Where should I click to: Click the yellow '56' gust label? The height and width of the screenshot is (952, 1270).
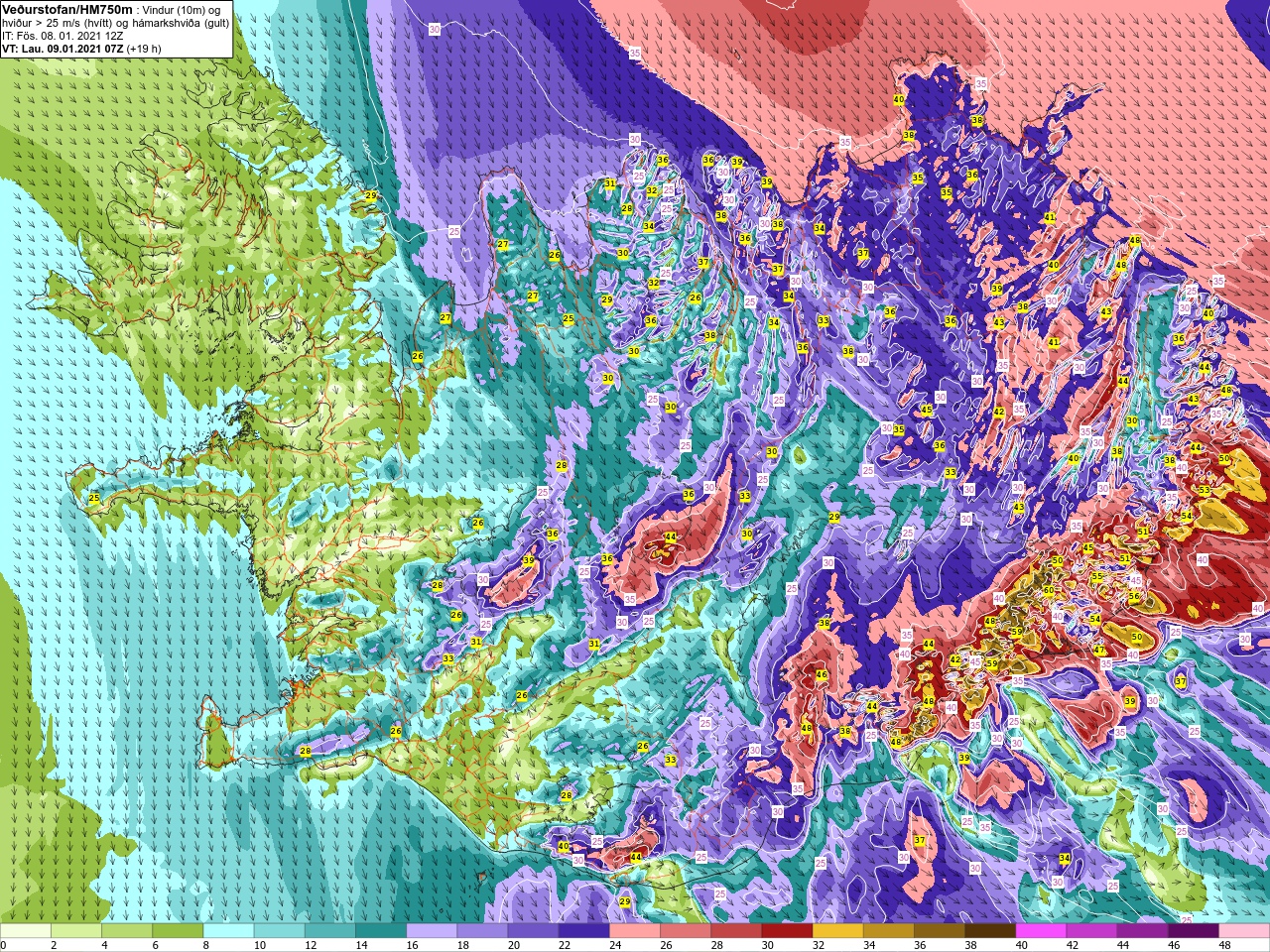click(x=1134, y=597)
